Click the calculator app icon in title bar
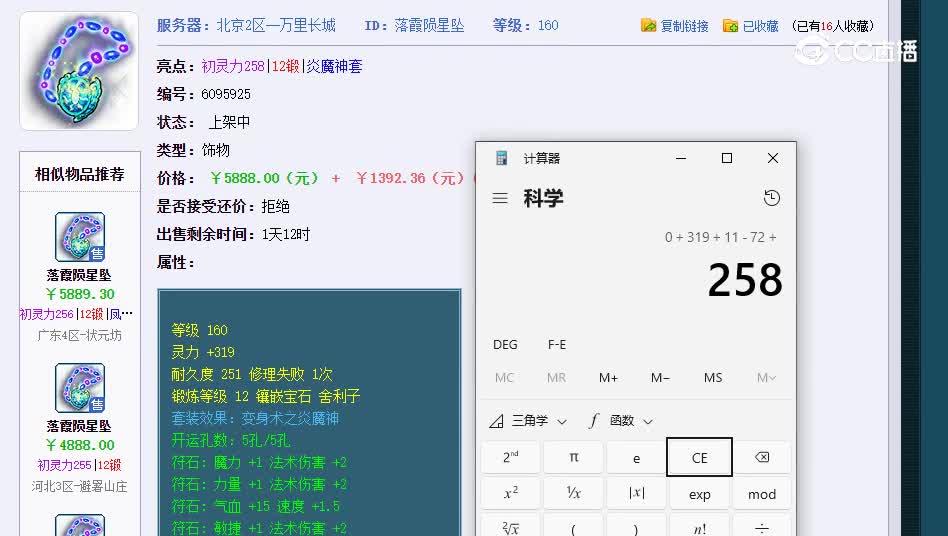The image size is (948, 536). pos(501,158)
